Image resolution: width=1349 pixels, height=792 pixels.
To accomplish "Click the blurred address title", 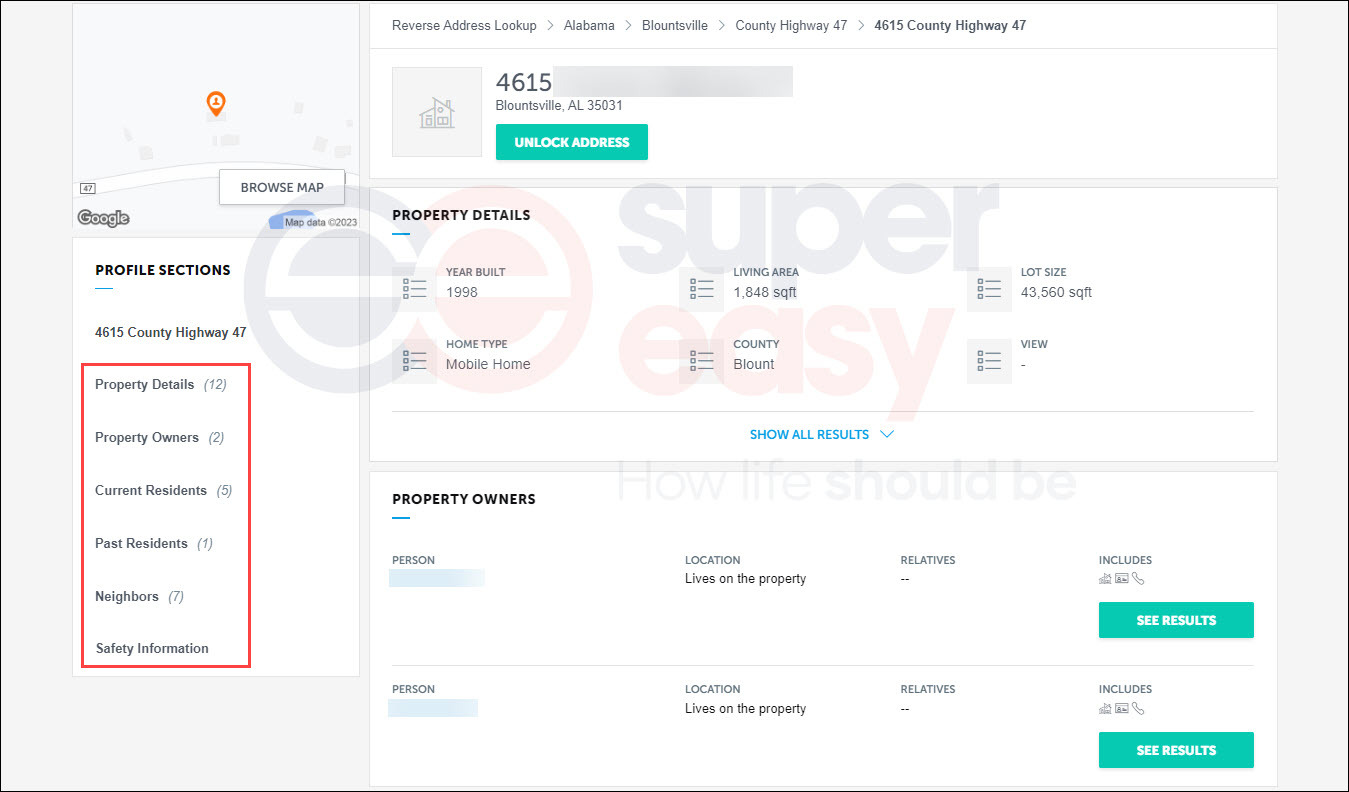I will tap(672, 82).
